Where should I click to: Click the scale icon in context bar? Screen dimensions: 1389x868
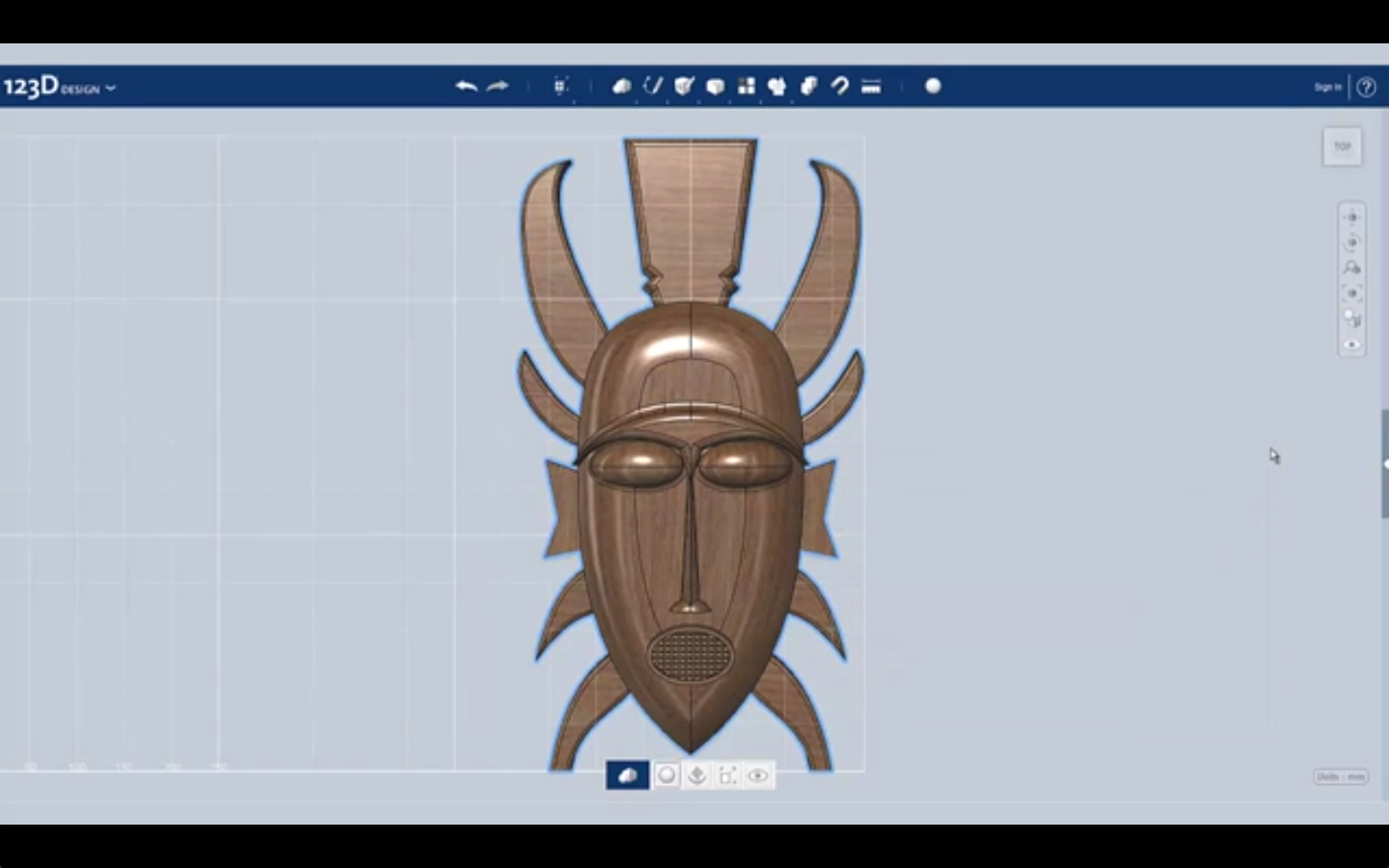727,775
